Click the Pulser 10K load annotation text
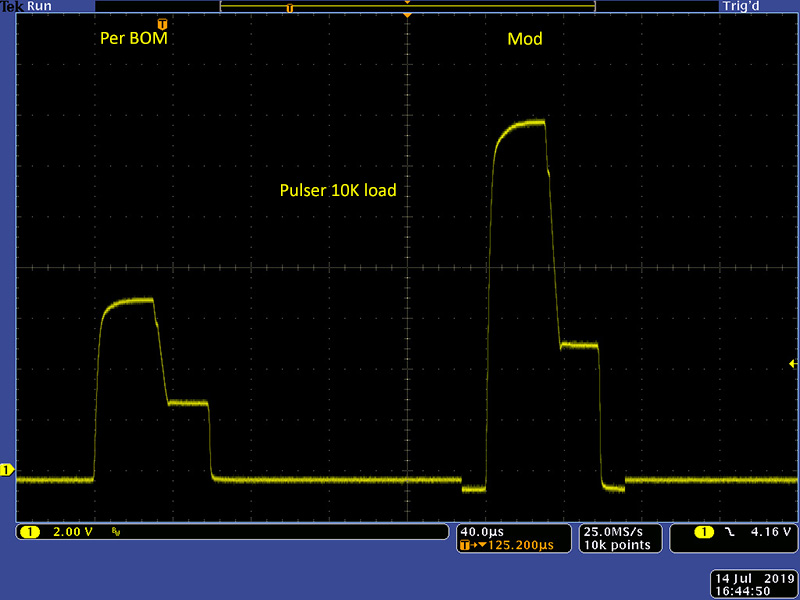 (338, 189)
